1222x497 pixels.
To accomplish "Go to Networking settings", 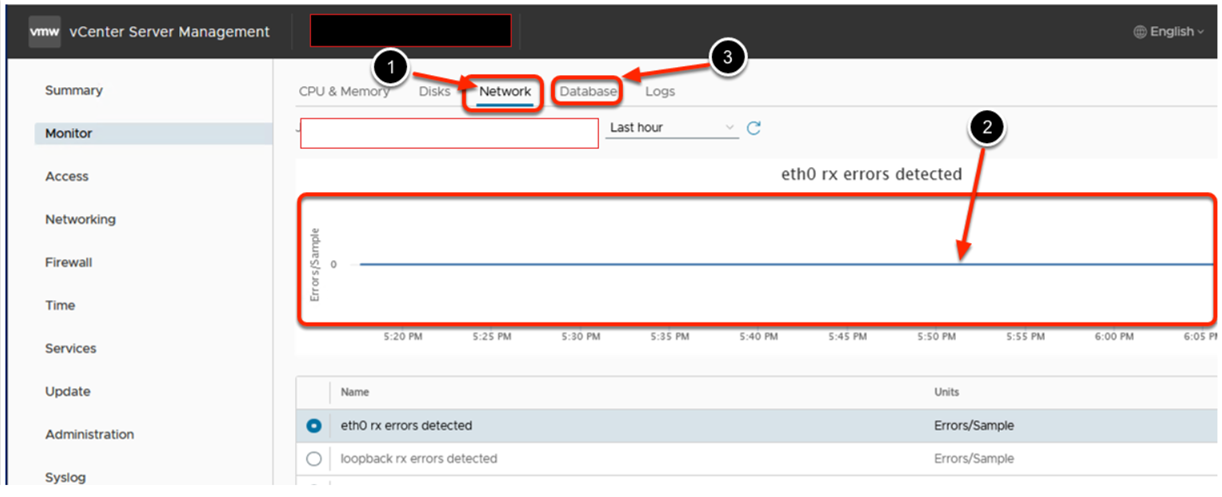I will point(80,220).
